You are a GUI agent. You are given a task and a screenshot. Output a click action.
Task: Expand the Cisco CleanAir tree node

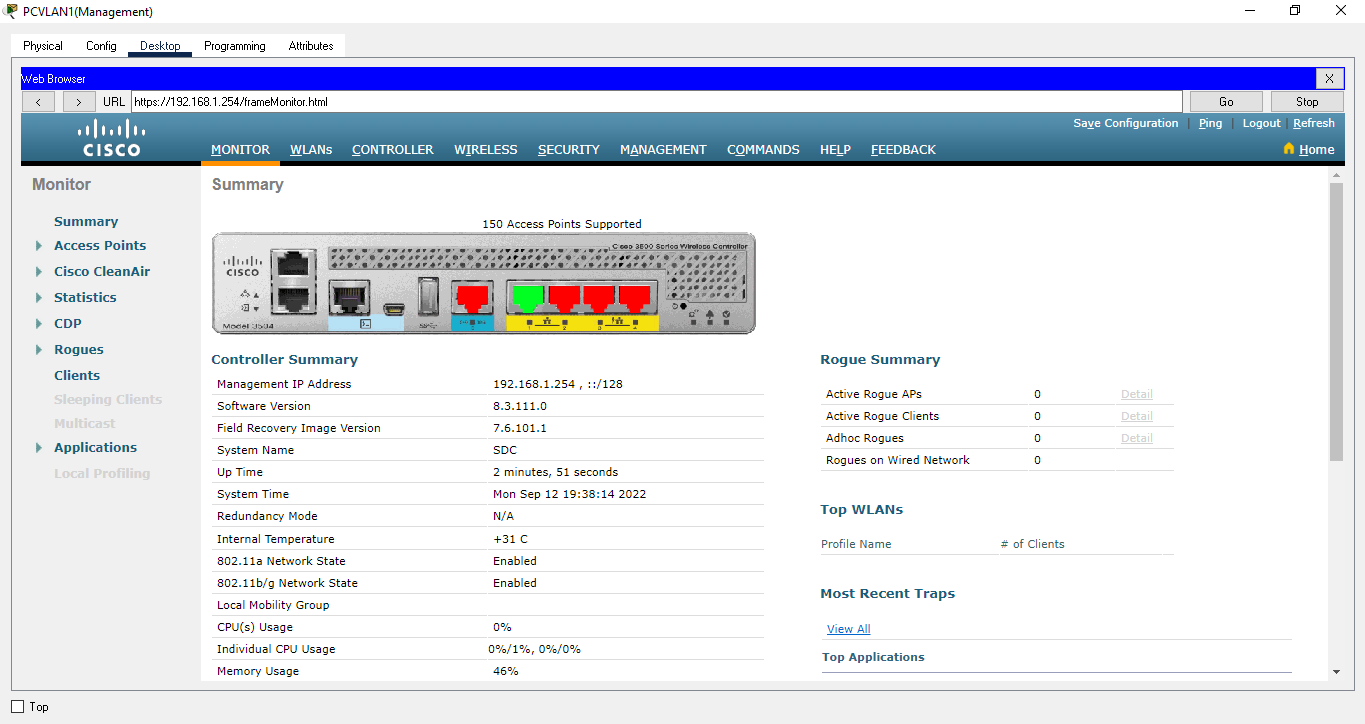39,272
